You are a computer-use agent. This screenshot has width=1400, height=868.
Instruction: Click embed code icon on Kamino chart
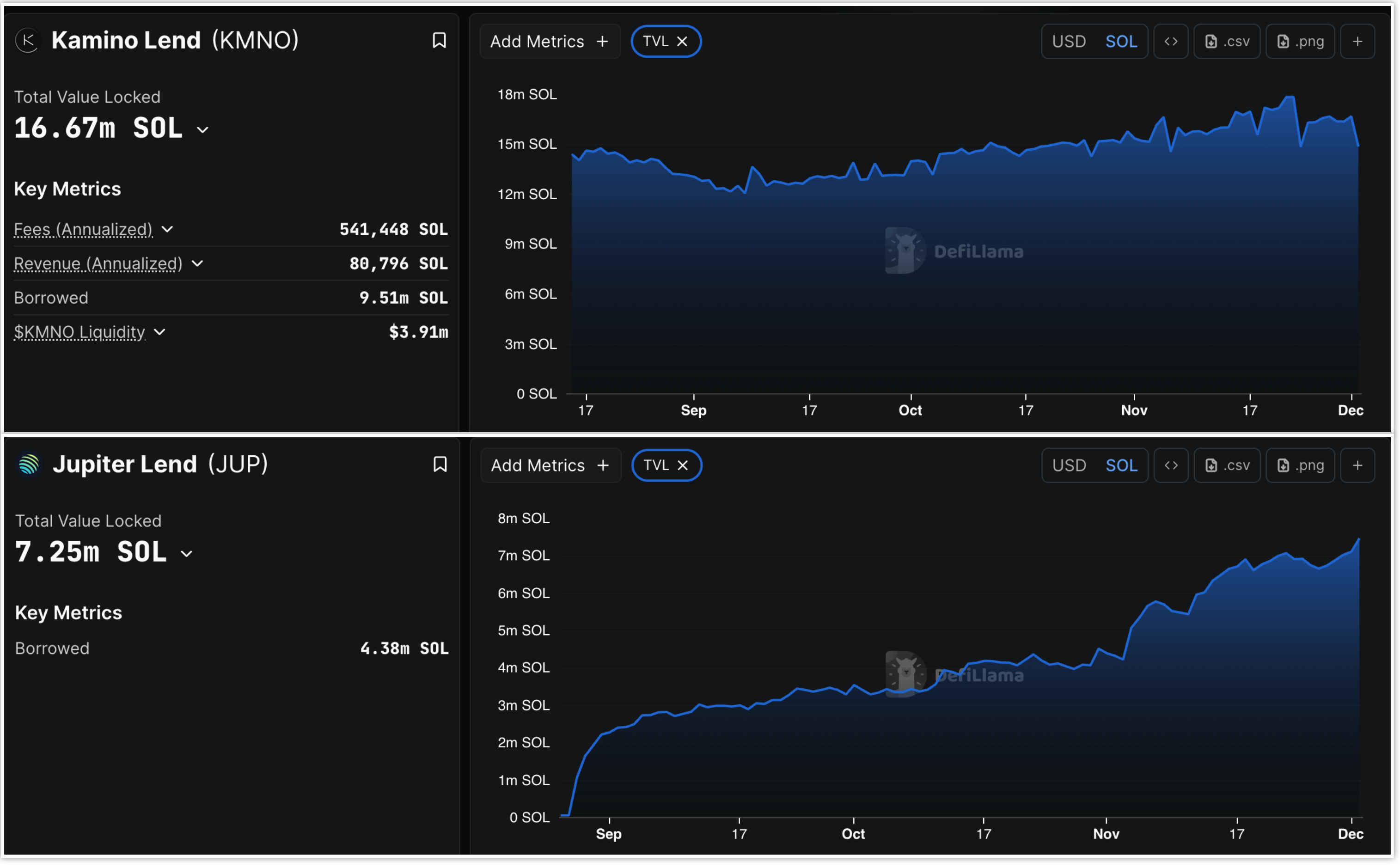1170,41
